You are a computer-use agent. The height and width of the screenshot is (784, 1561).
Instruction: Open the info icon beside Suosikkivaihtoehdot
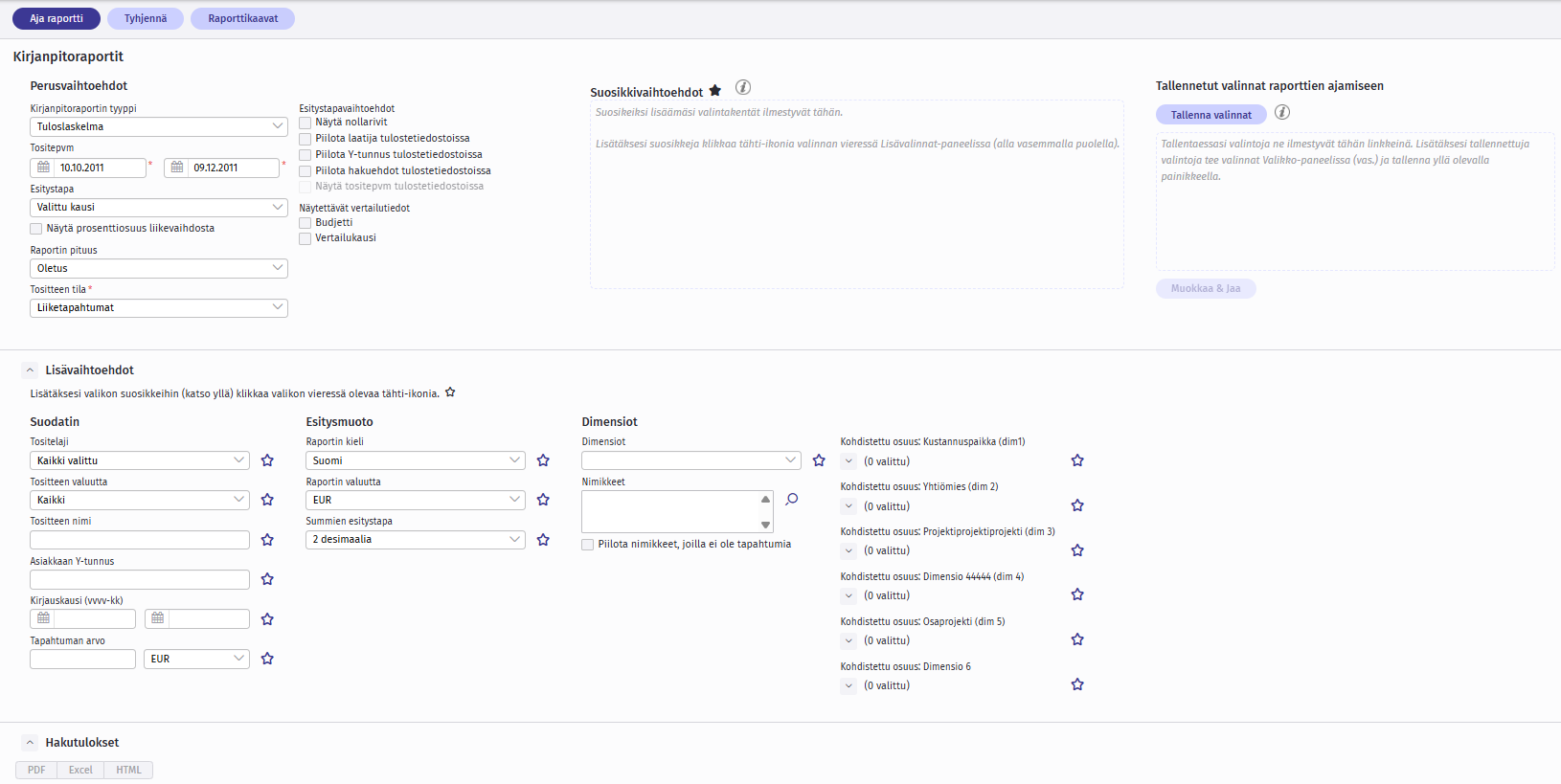point(743,87)
